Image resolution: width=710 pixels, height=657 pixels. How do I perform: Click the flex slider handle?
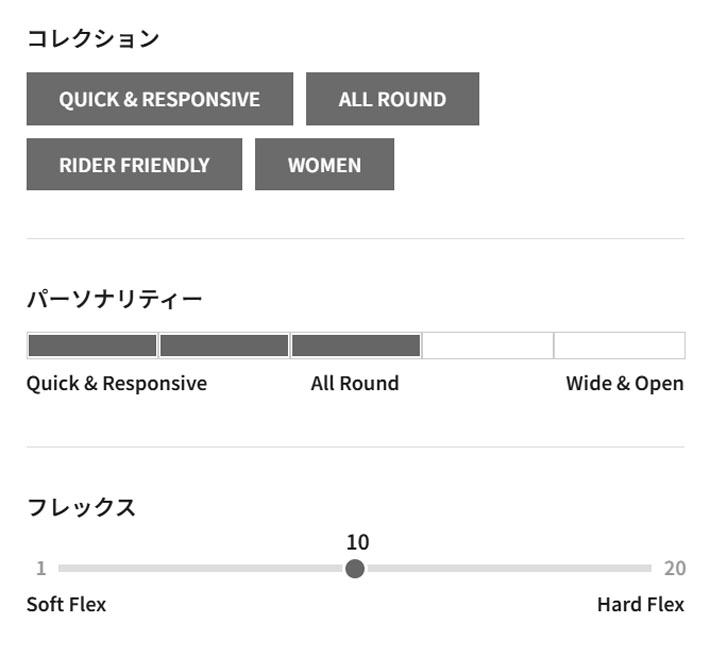pos(355,569)
